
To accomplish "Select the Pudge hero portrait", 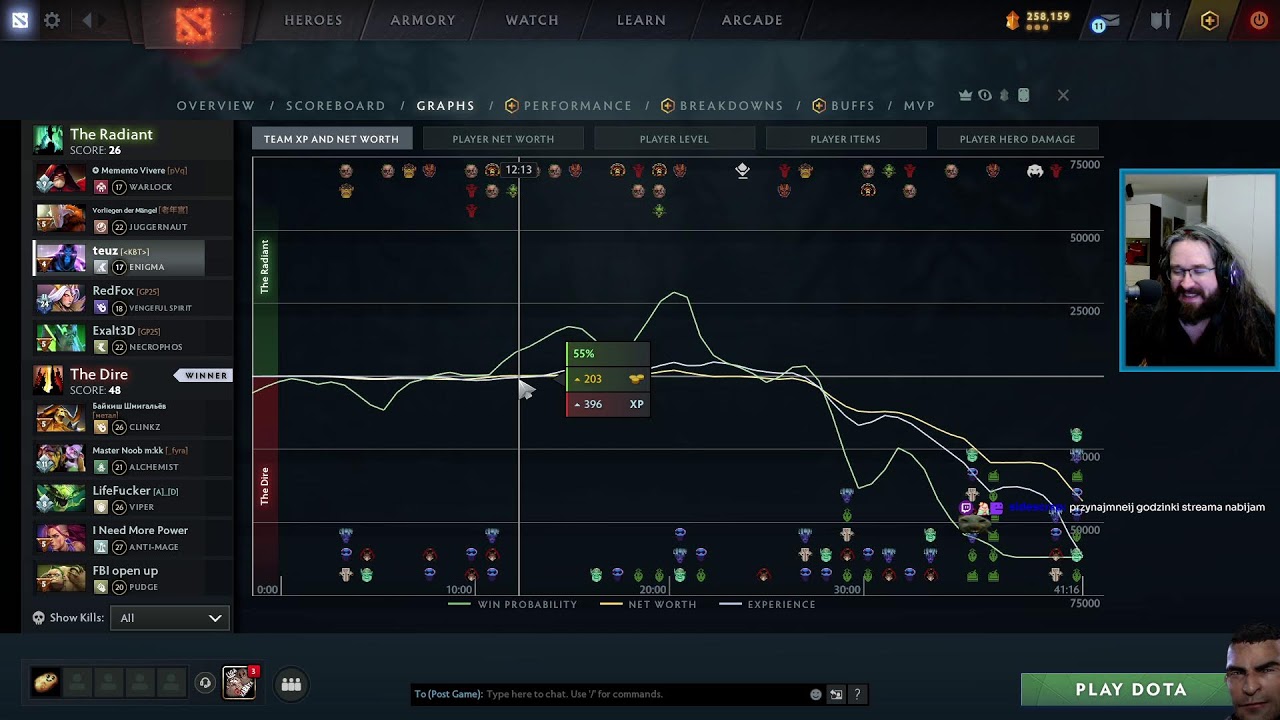I will point(61,579).
